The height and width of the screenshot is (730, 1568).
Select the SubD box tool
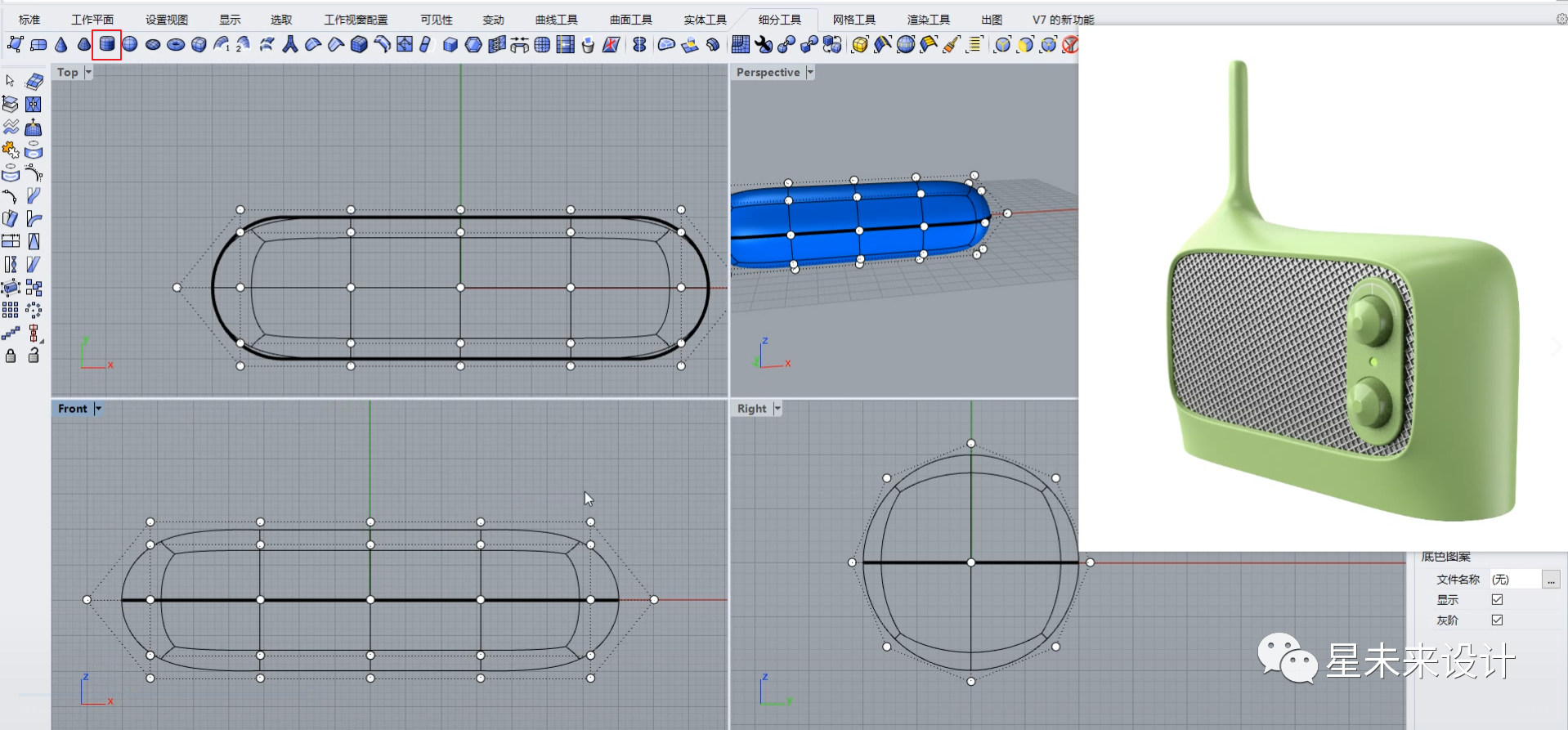coord(199,45)
